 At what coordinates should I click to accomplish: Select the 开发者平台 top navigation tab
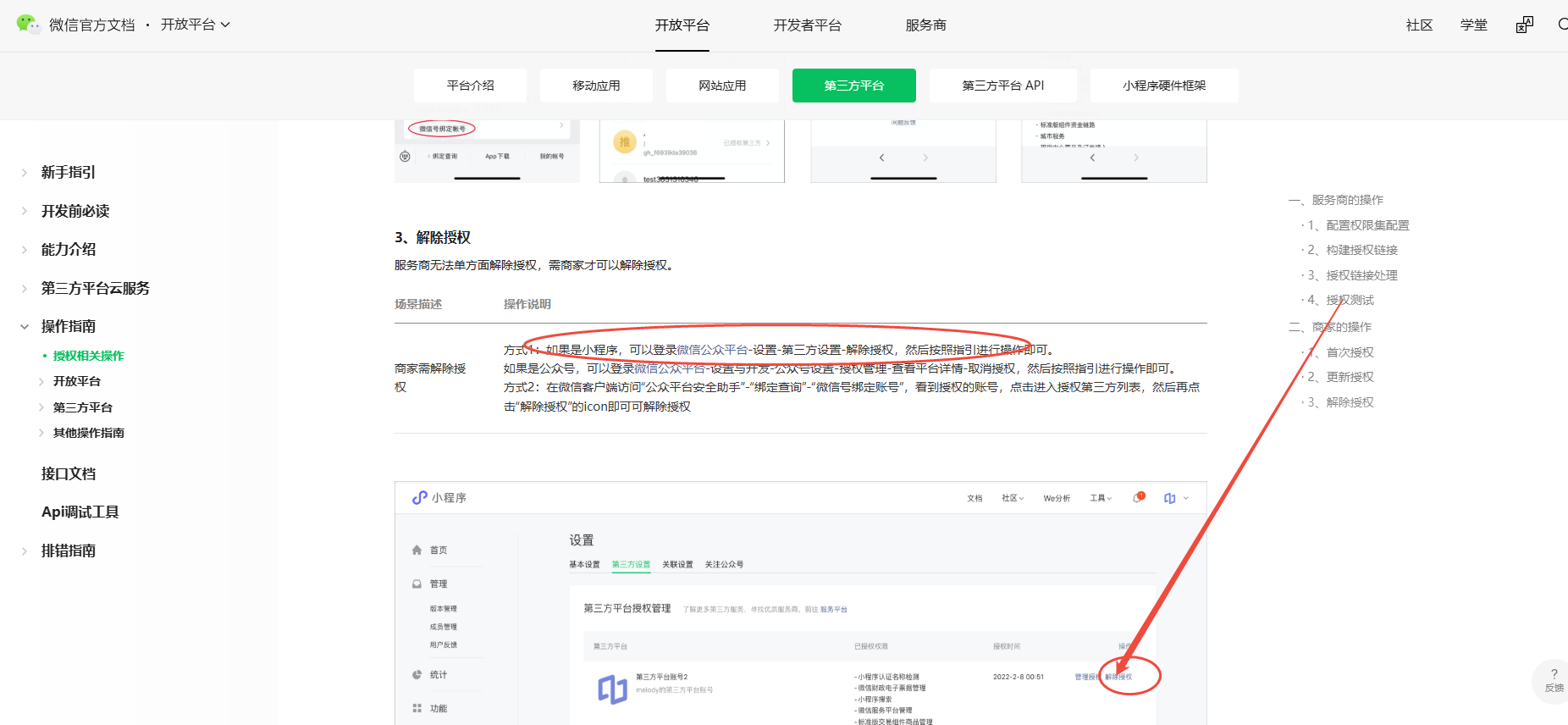pyautogui.click(x=808, y=25)
